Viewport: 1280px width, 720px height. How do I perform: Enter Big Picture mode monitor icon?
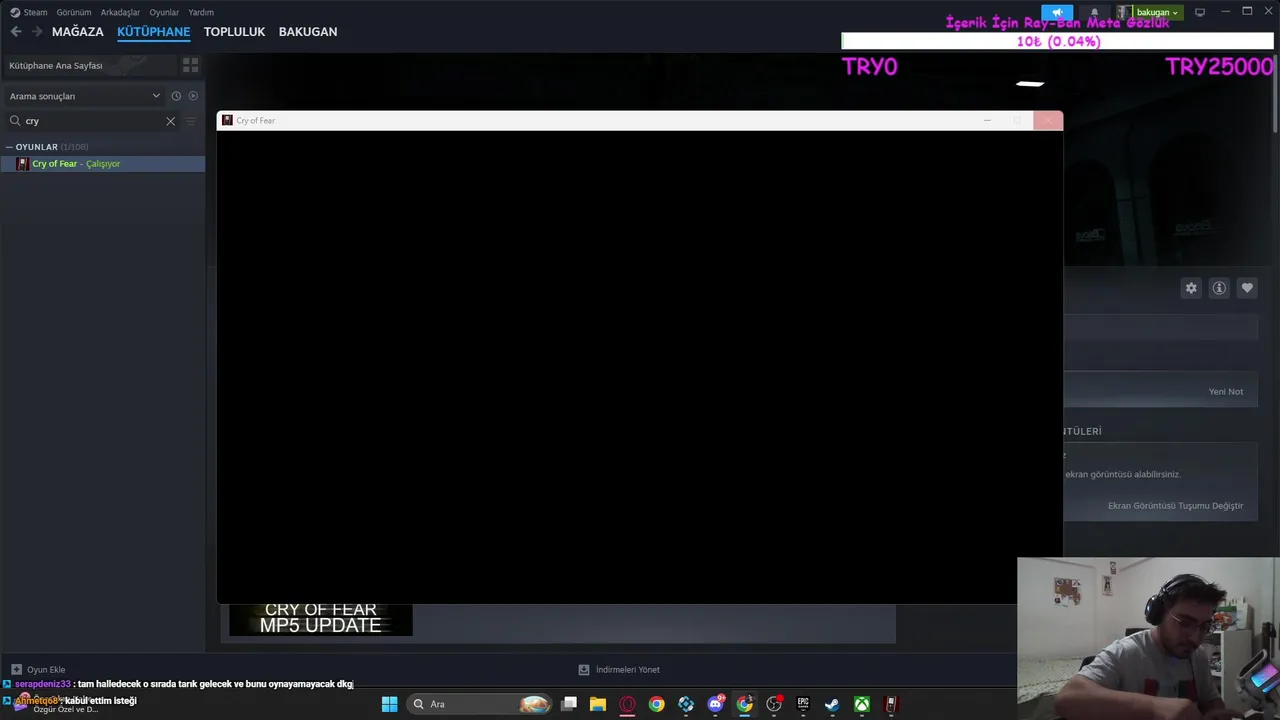click(1200, 12)
